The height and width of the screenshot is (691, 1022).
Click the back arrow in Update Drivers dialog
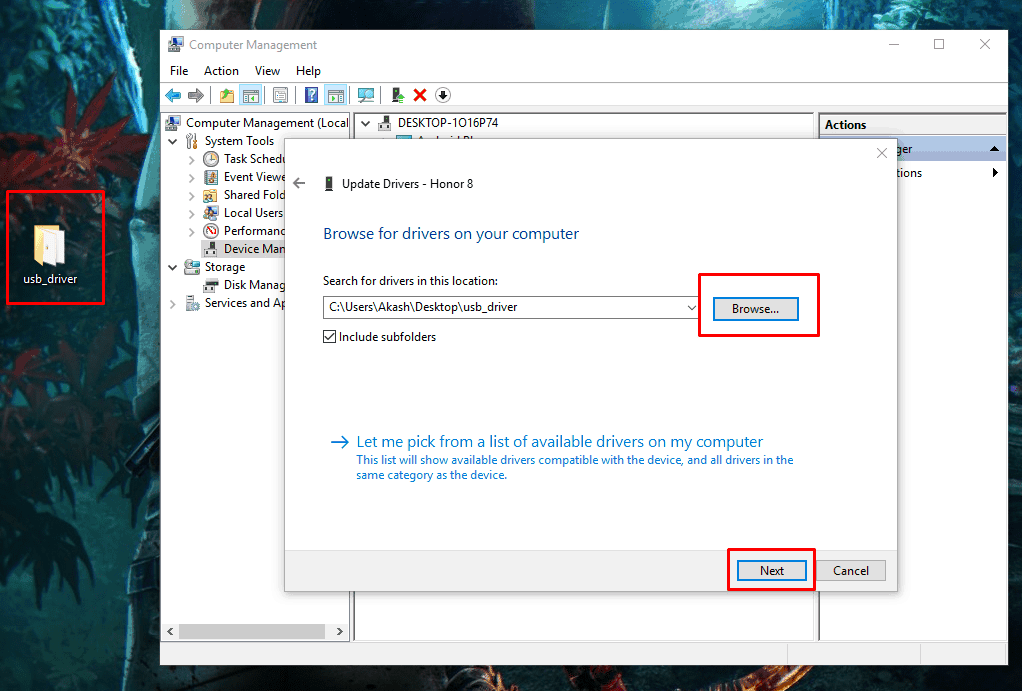299,183
